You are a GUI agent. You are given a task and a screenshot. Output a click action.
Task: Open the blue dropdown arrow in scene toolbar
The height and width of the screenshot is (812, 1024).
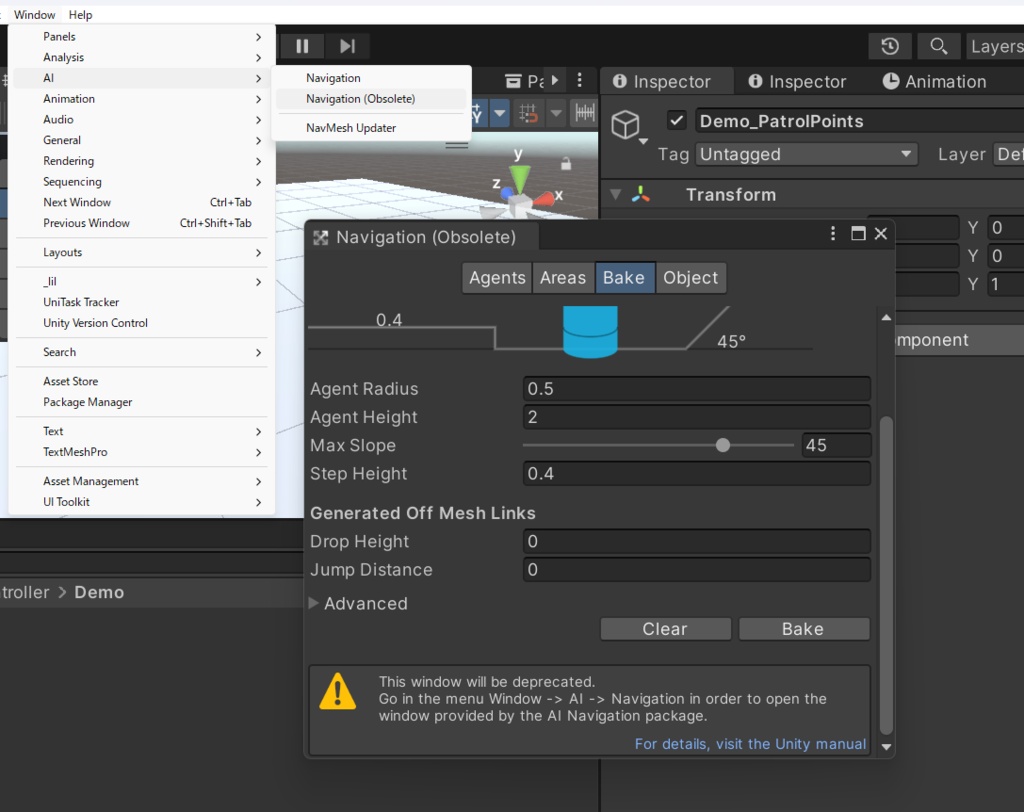point(500,114)
